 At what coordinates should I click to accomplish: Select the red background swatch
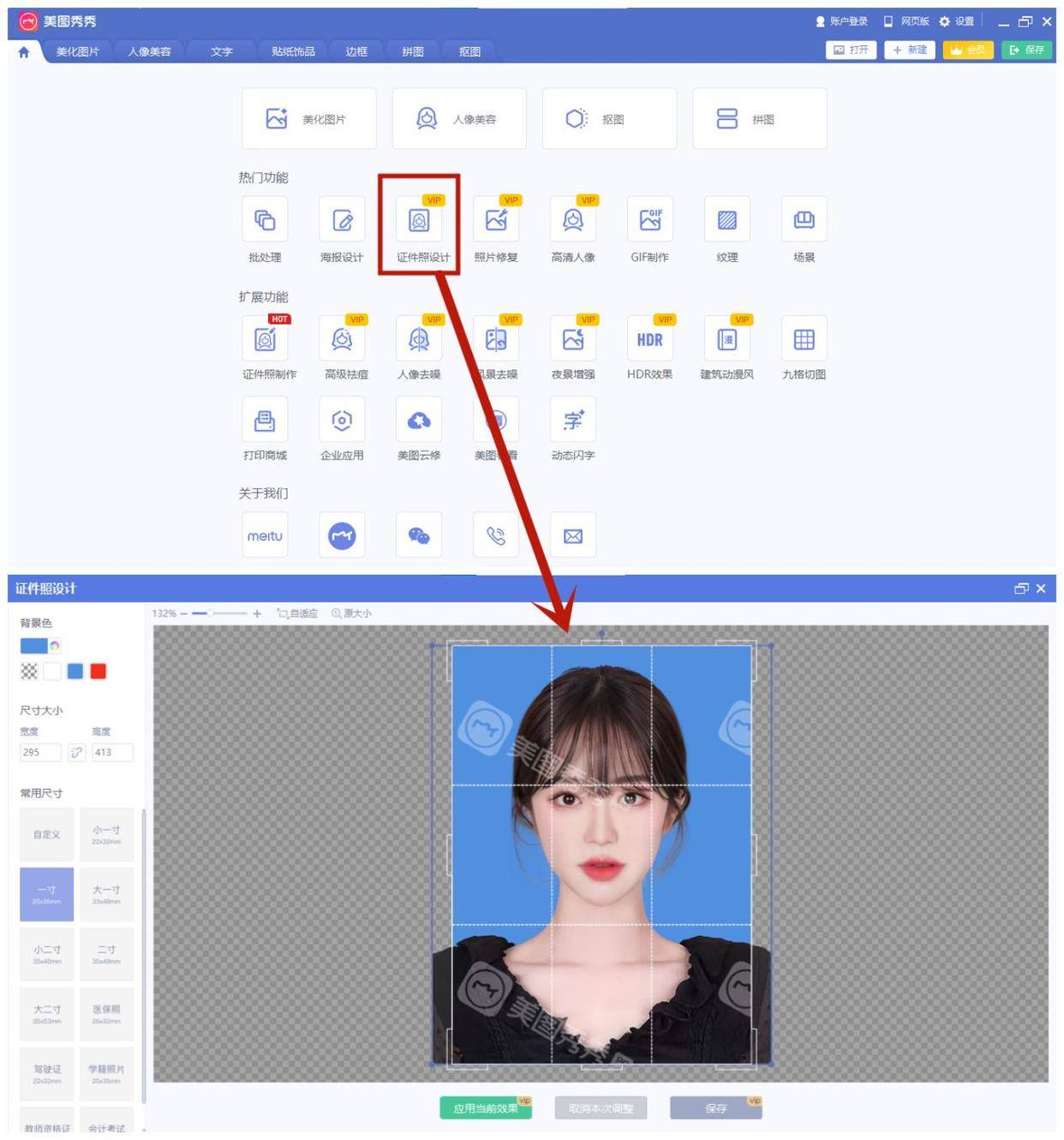[99, 671]
